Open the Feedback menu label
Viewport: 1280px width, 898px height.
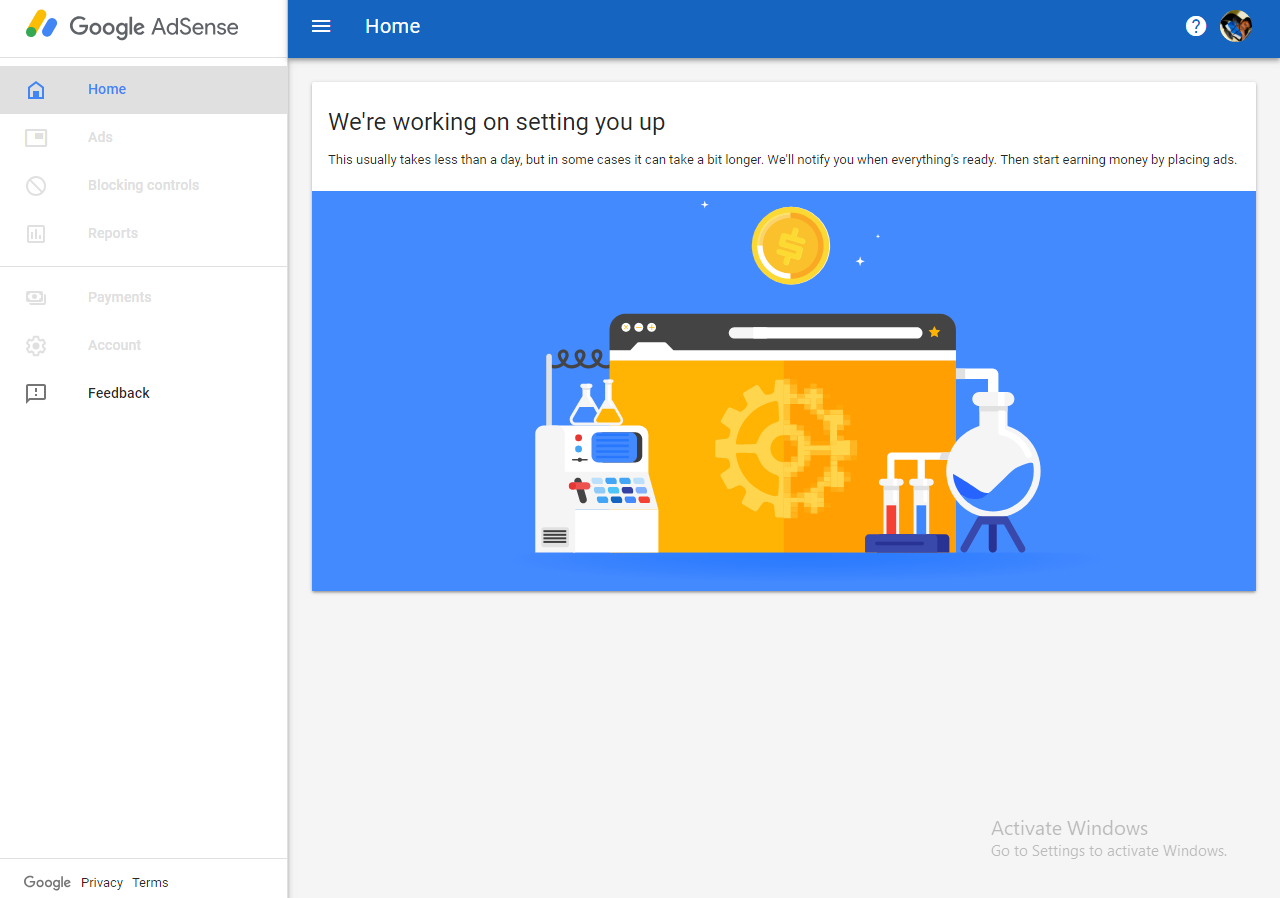[x=119, y=393]
